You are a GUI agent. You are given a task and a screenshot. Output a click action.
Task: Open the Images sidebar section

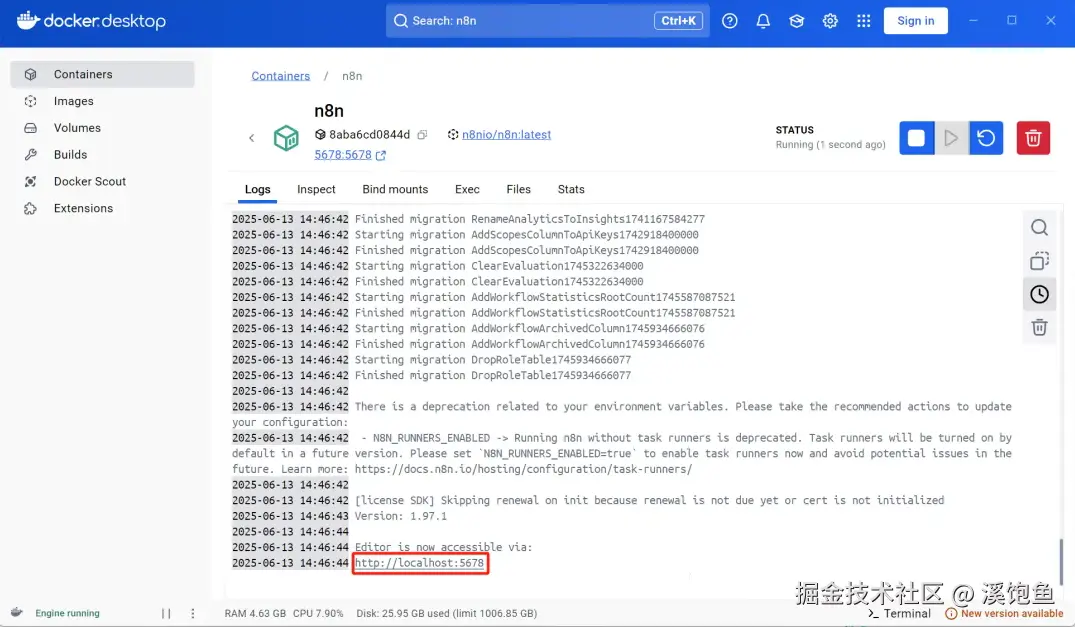[102, 101]
